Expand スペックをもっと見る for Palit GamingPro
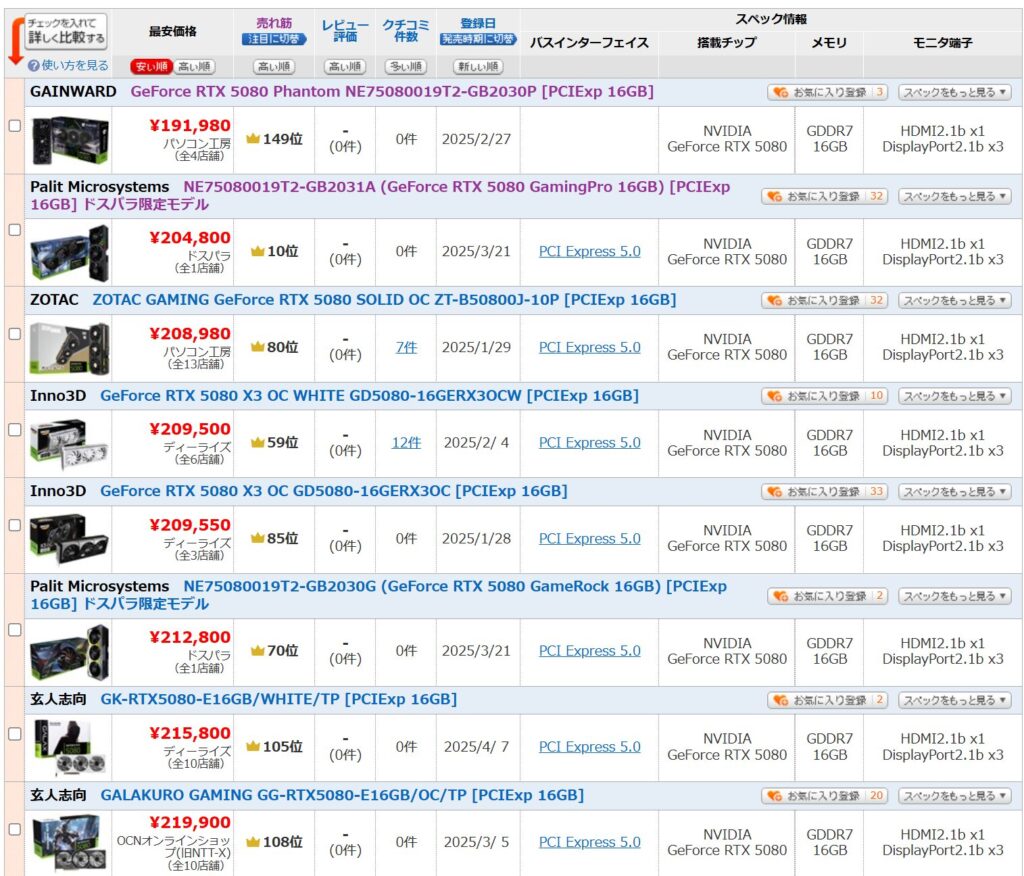 (x=954, y=196)
